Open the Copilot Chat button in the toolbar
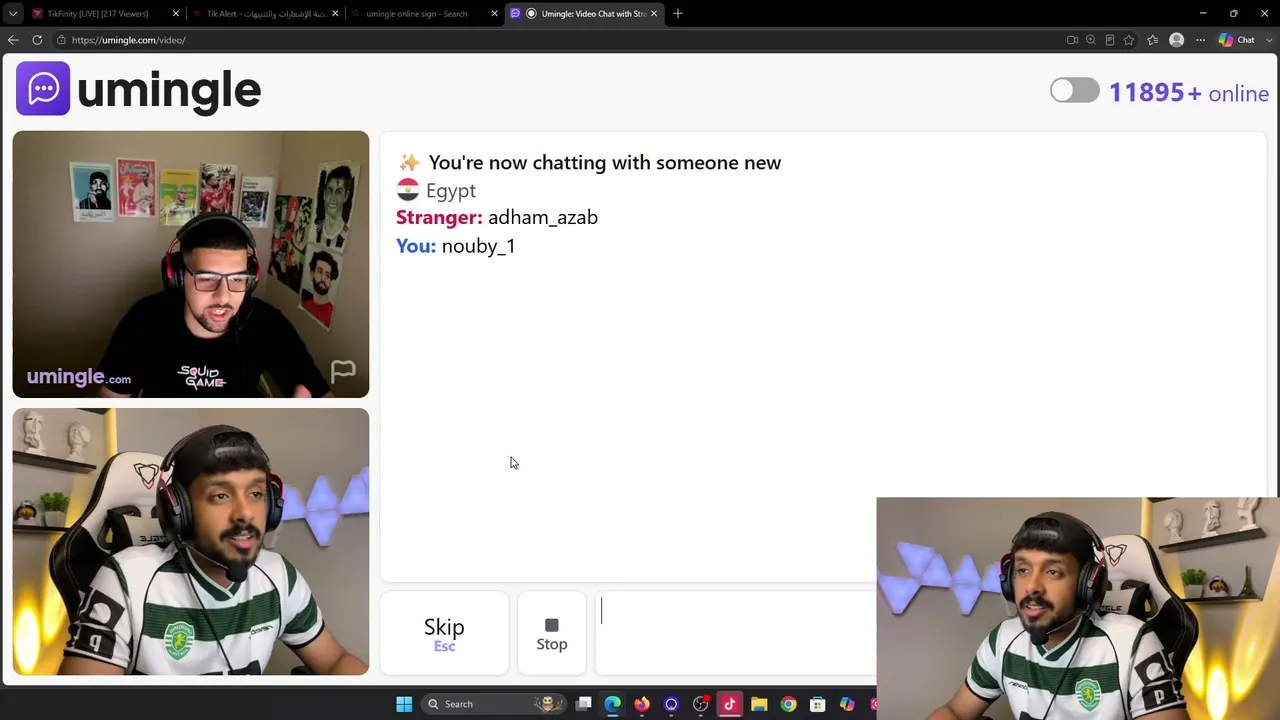This screenshot has height=720, width=1280. pos(1237,40)
